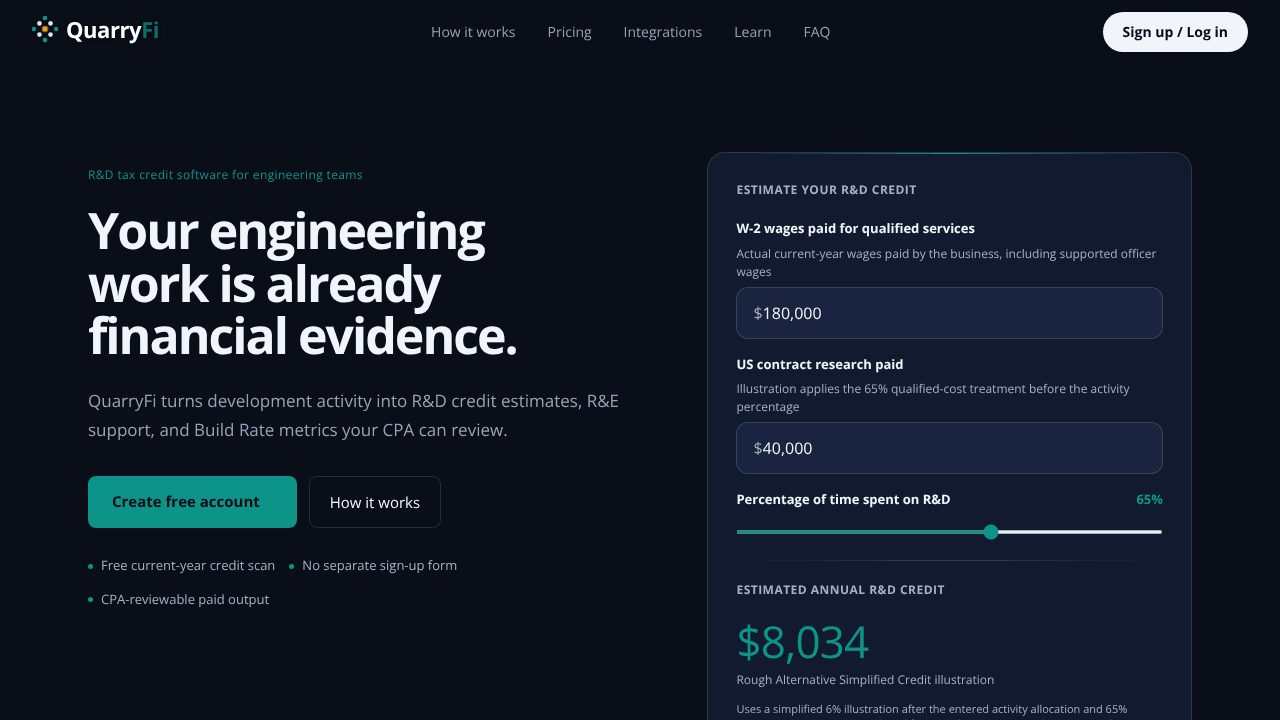
Task: Click 'W-2 wages paid for qualified services' label
Action: point(855,228)
